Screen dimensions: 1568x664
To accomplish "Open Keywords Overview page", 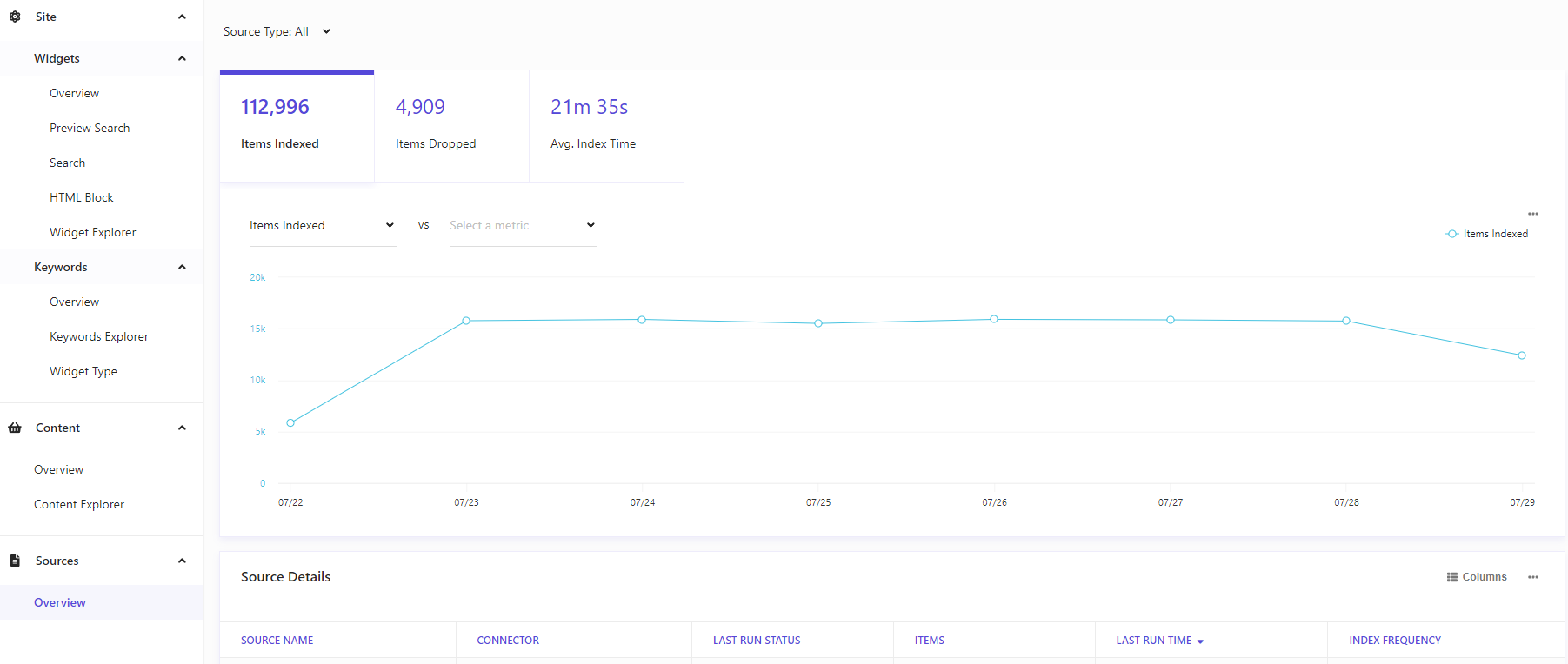I will tap(74, 302).
